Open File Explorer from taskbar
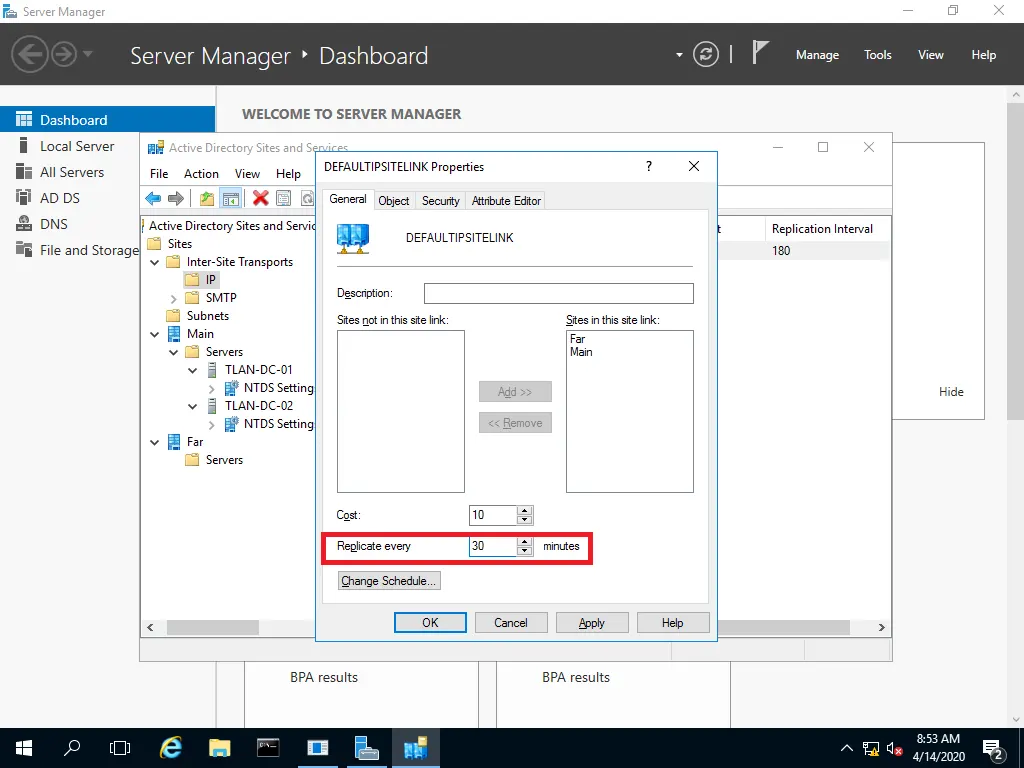This screenshot has height=768, width=1024. (219, 748)
